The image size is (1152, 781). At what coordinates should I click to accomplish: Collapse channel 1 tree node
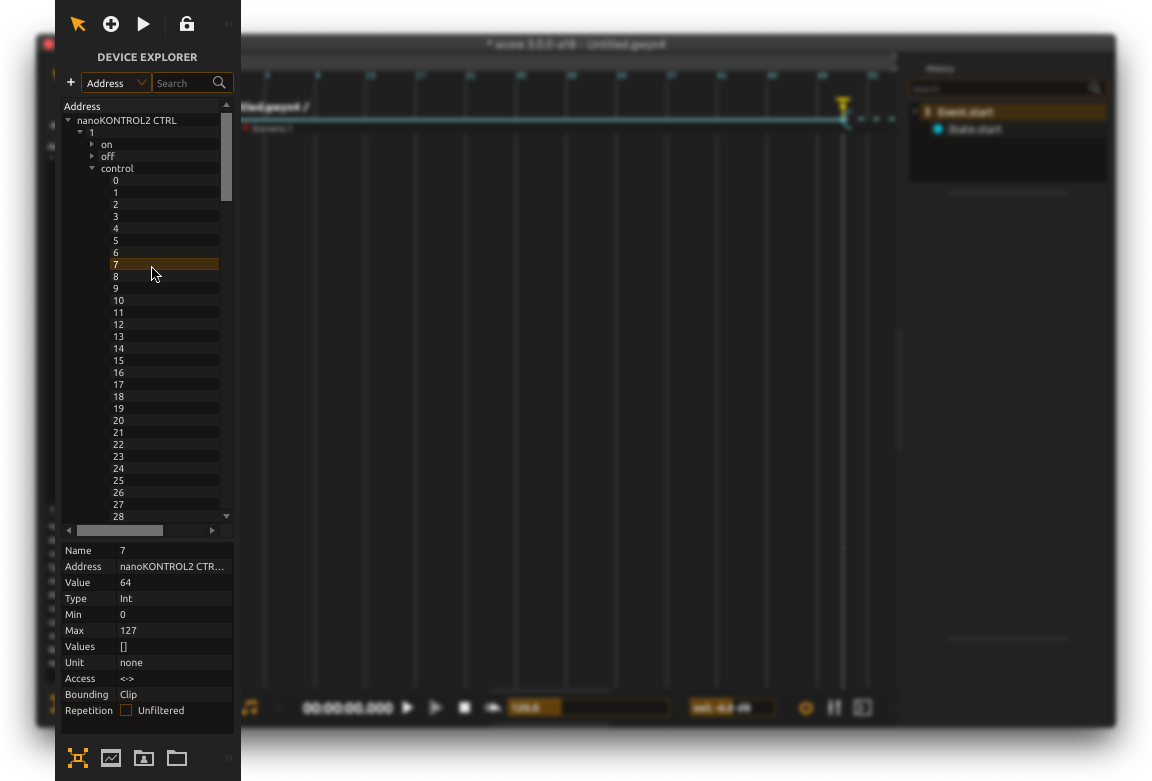[80, 132]
